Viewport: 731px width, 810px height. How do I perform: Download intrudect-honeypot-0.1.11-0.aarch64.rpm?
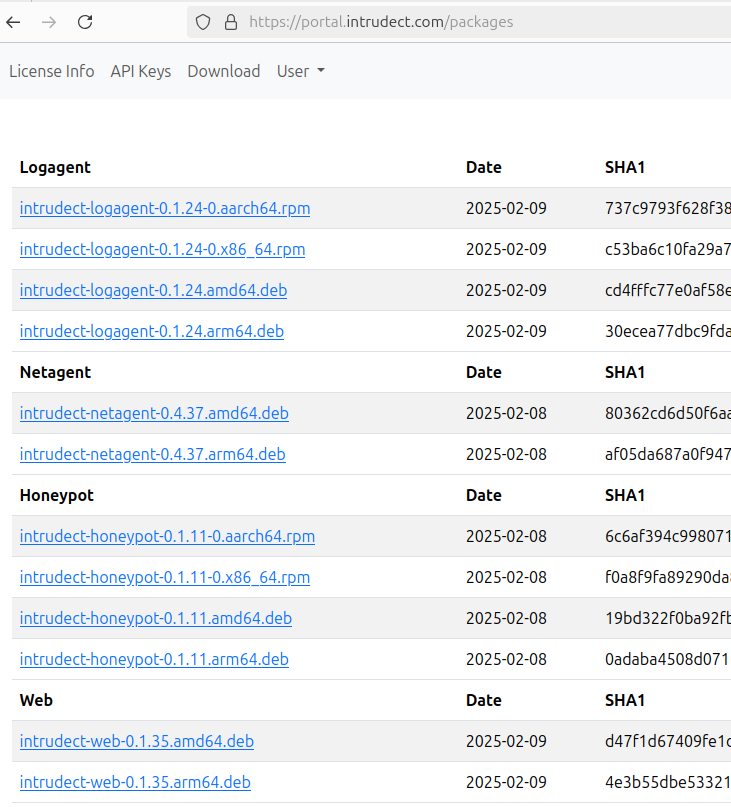(167, 536)
